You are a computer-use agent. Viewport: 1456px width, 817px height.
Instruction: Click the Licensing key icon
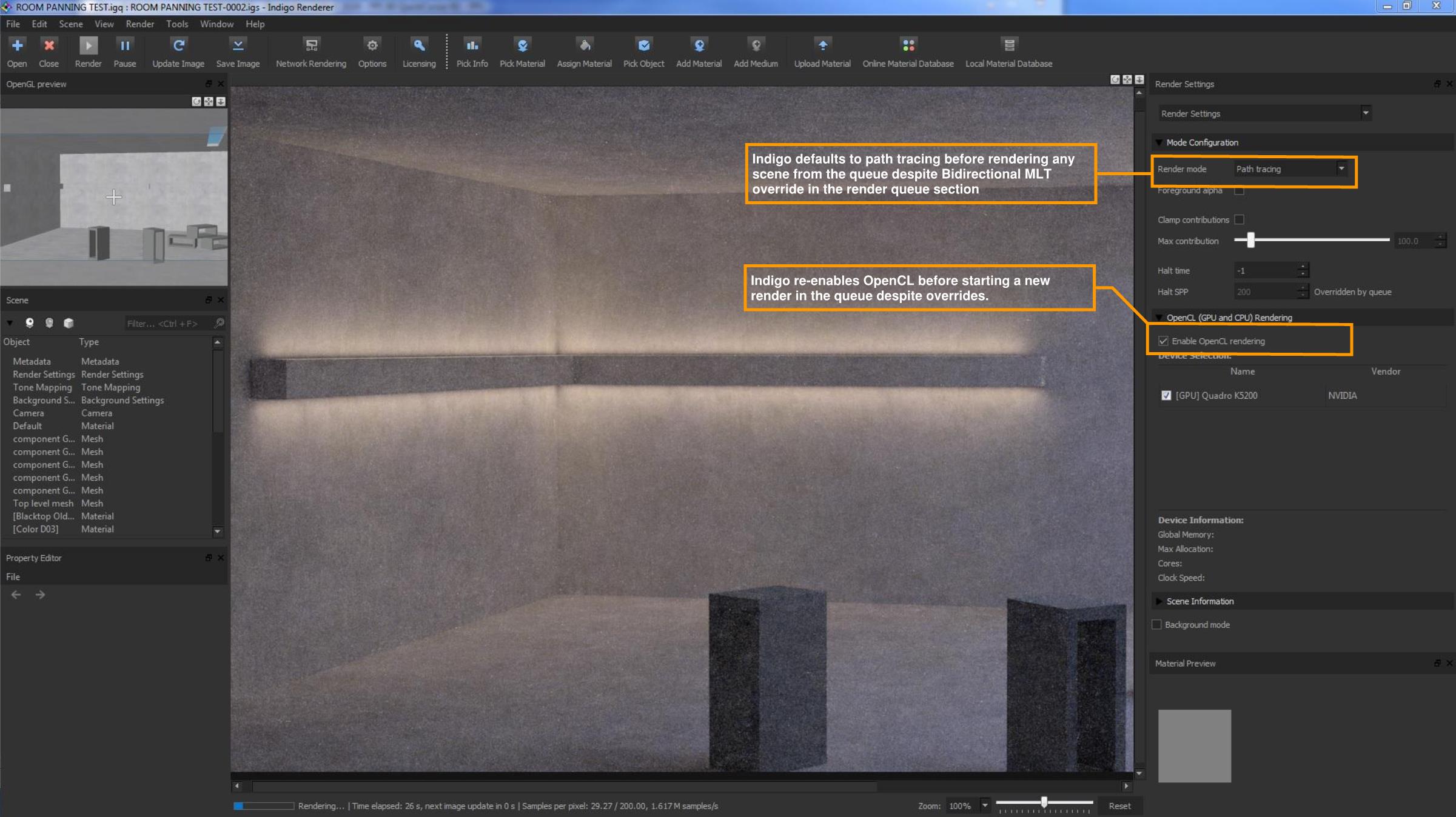[418, 46]
